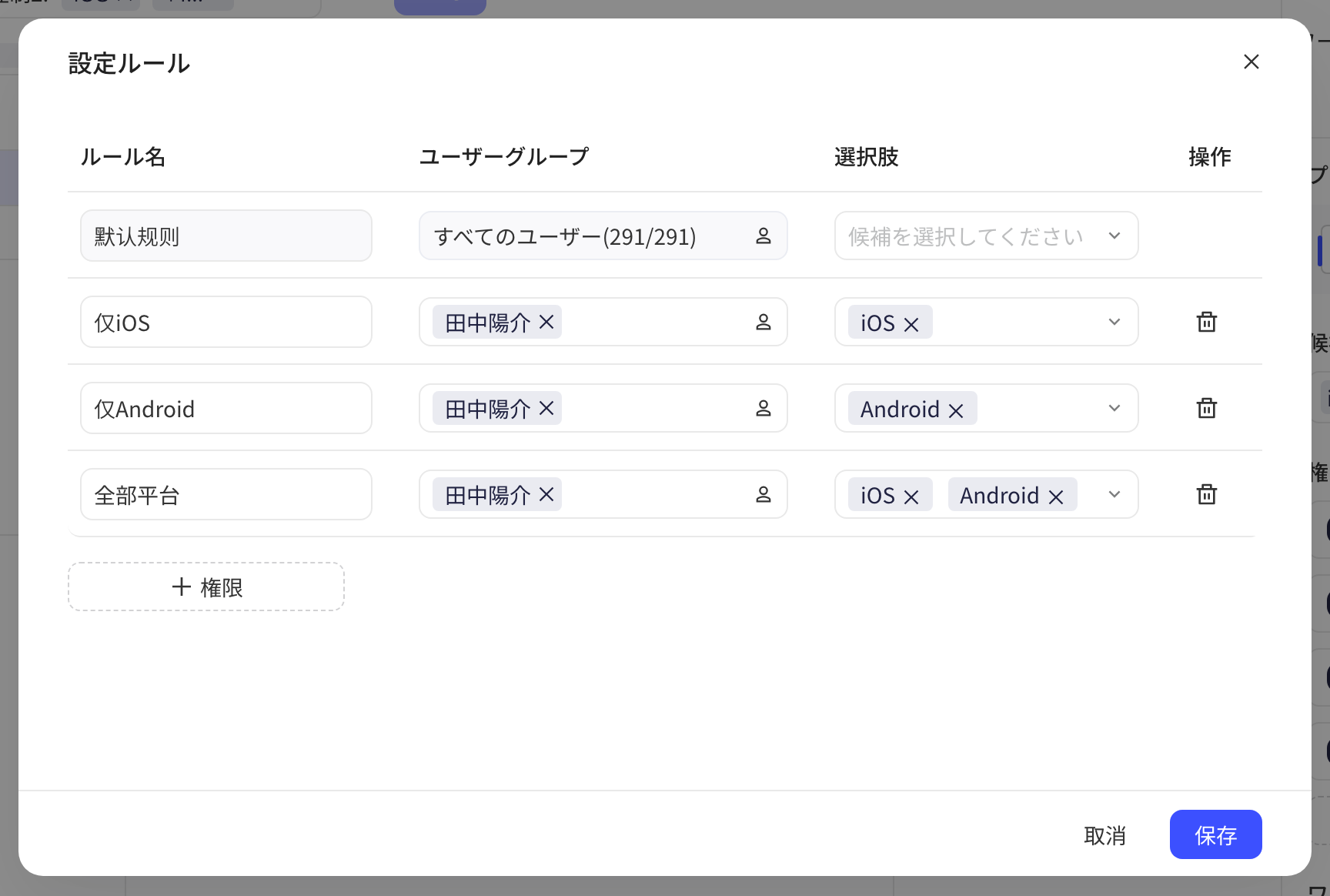Click the 保存 button

pos(1215,834)
